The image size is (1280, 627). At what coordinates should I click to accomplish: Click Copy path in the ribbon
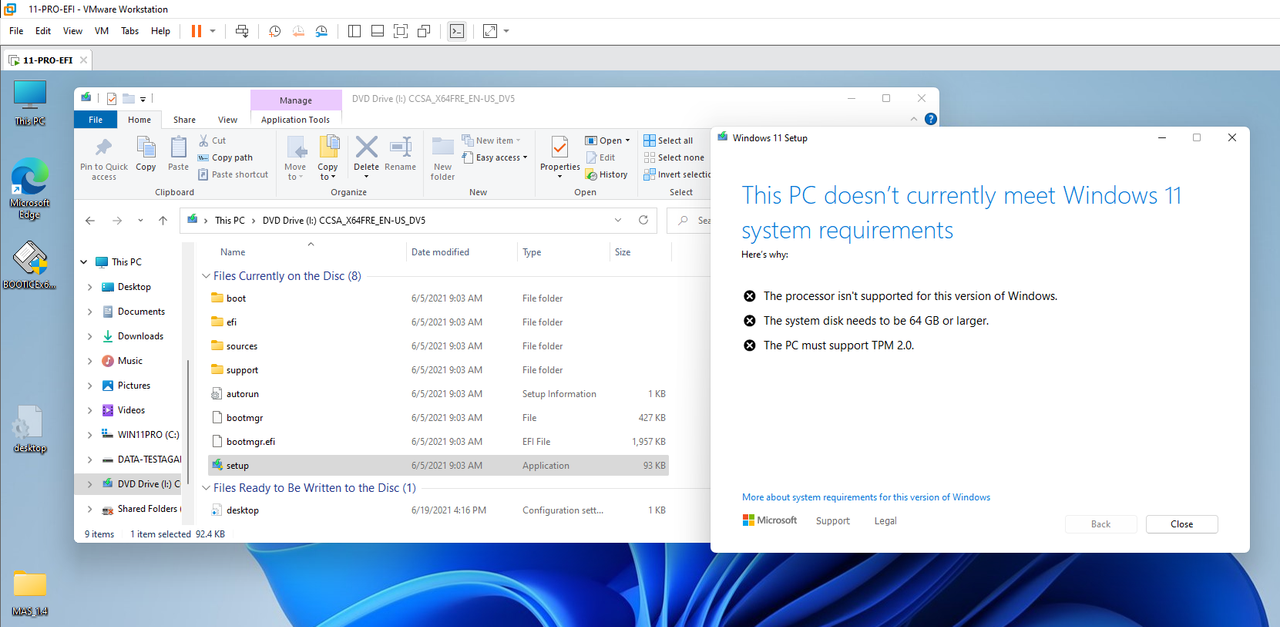[x=225, y=157]
